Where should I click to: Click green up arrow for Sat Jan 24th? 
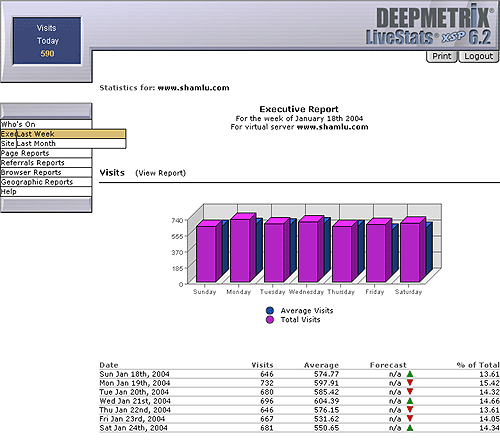410,427
